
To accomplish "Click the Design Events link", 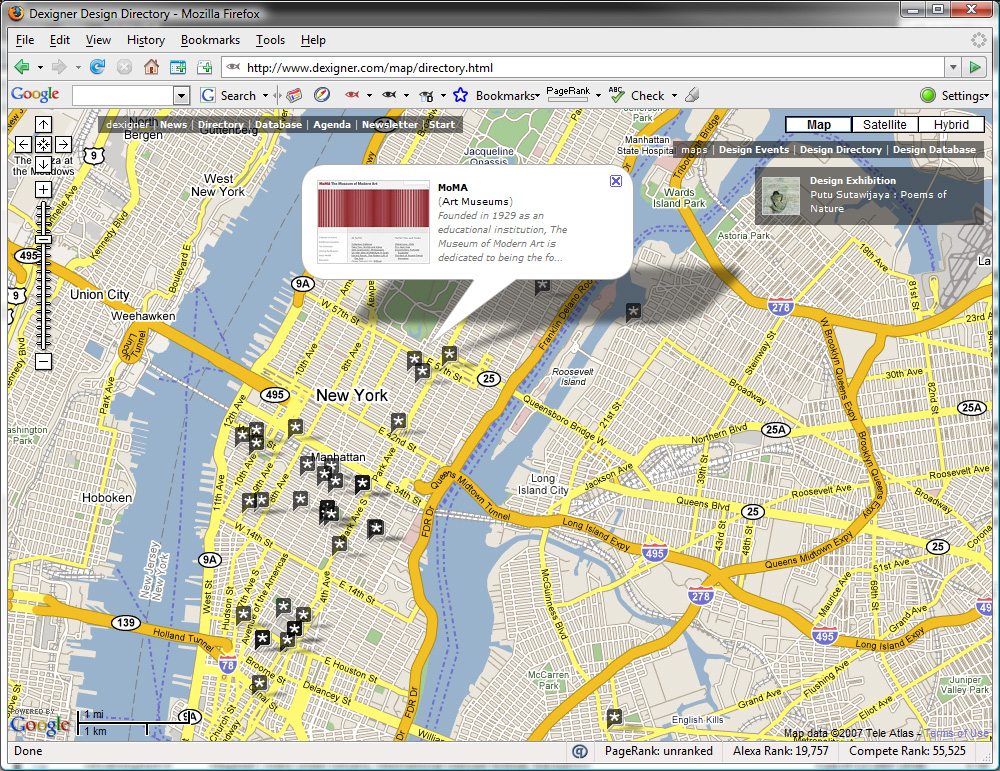I will pyautogui.click(x=754, y=149).
